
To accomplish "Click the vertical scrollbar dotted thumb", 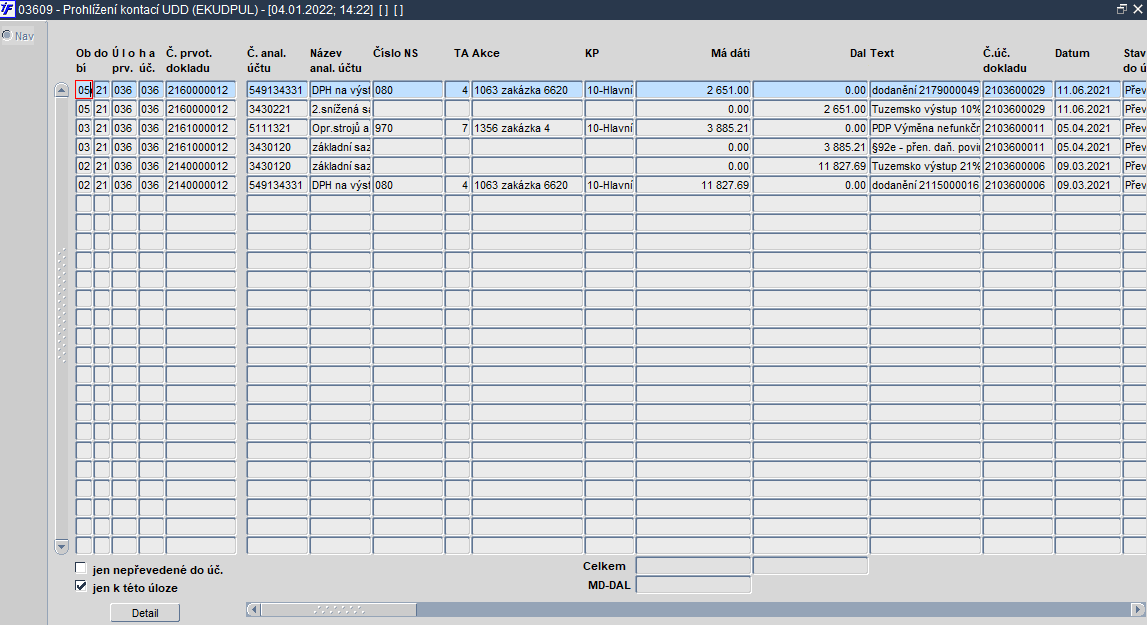I will (61, 305).
